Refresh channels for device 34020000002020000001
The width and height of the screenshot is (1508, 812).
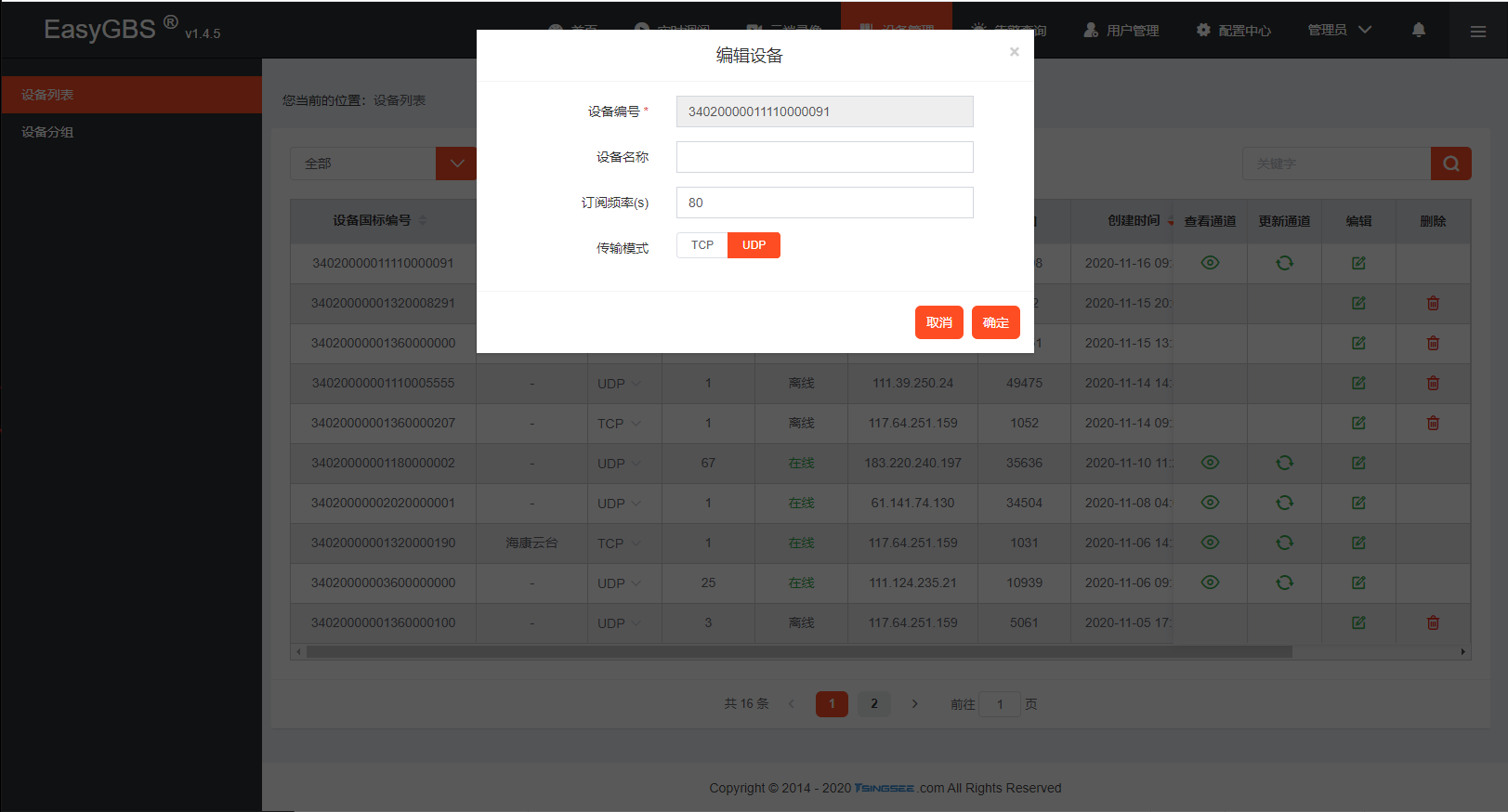1284,503
